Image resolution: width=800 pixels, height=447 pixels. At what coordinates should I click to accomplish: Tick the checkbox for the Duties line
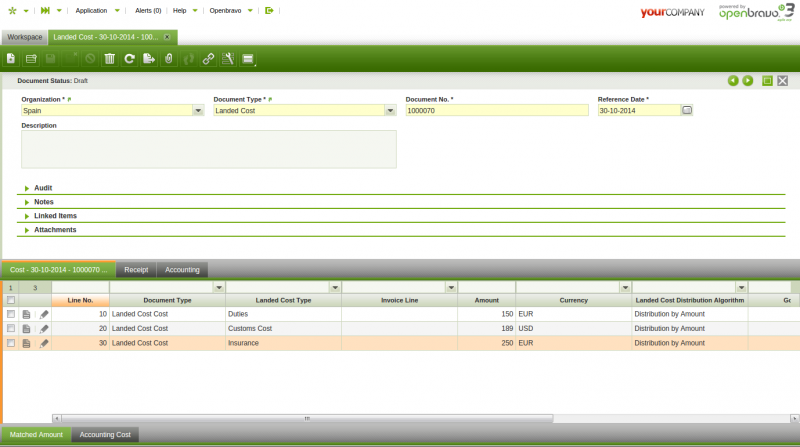point(11,314)
